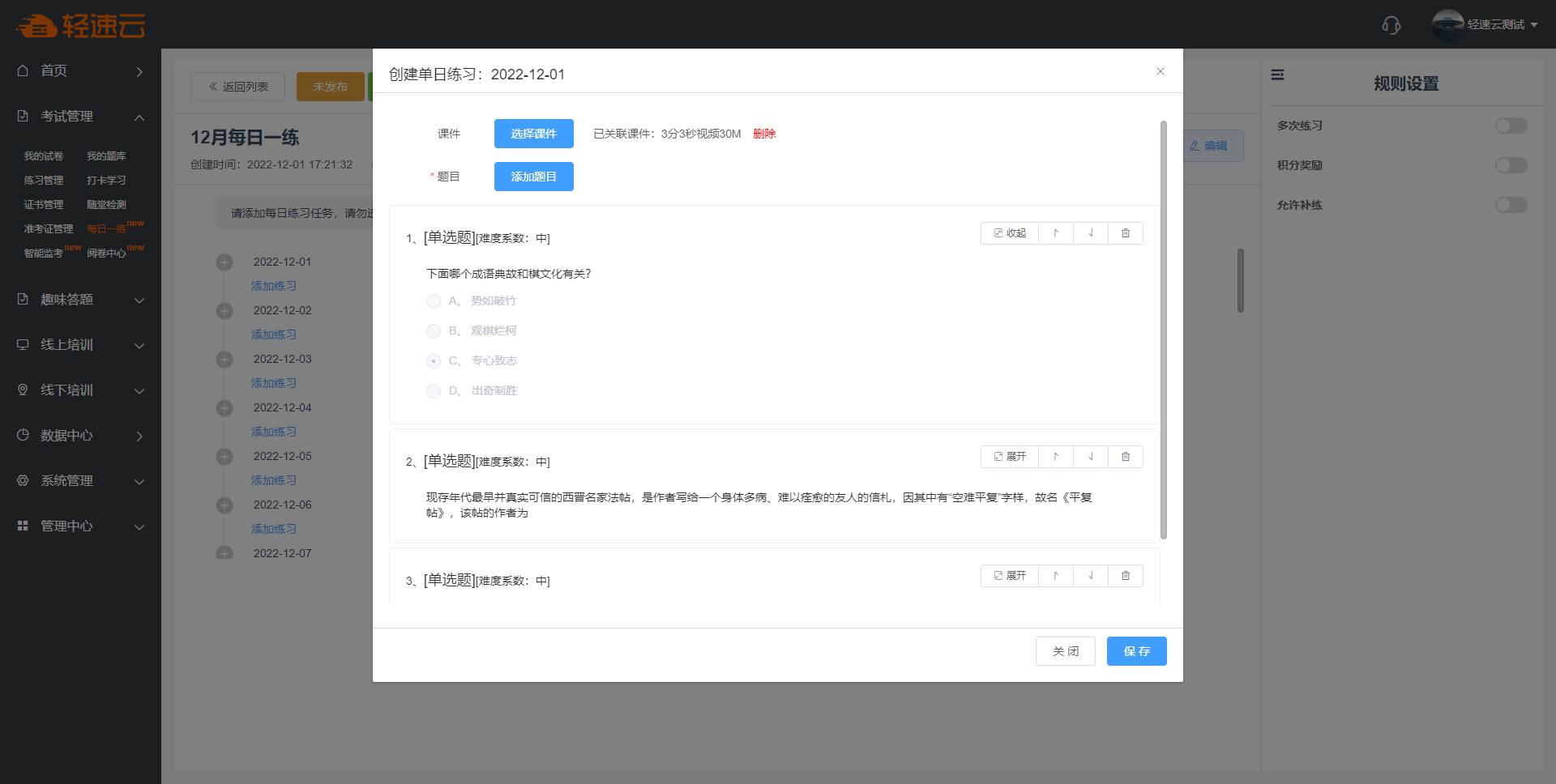
Task: Click the plus icon beside 2022-12-02
Action: pos(224,311)
